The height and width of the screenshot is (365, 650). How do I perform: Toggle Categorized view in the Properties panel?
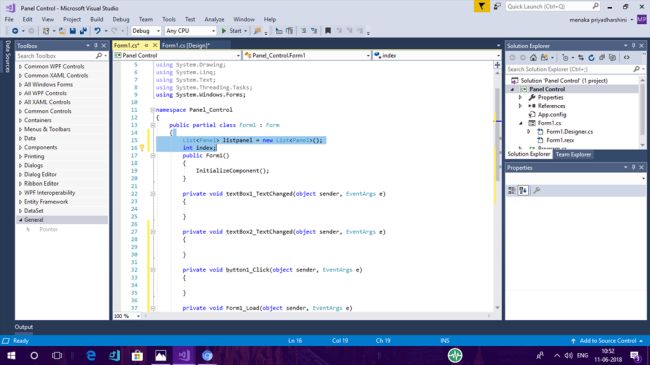[512, 190]
